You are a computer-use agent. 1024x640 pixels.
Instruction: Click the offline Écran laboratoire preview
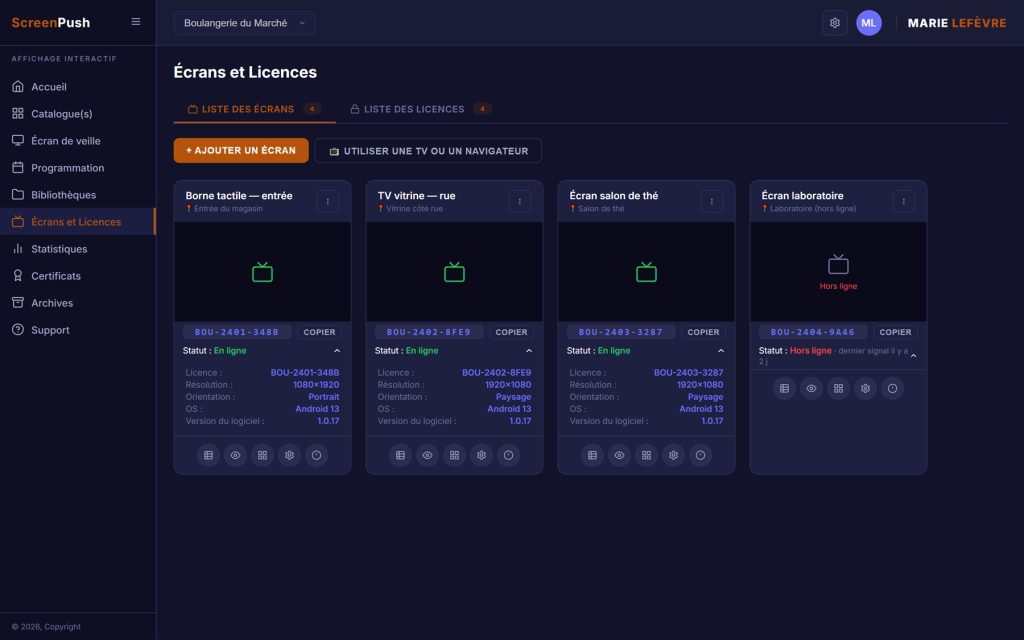click(839, 272)
